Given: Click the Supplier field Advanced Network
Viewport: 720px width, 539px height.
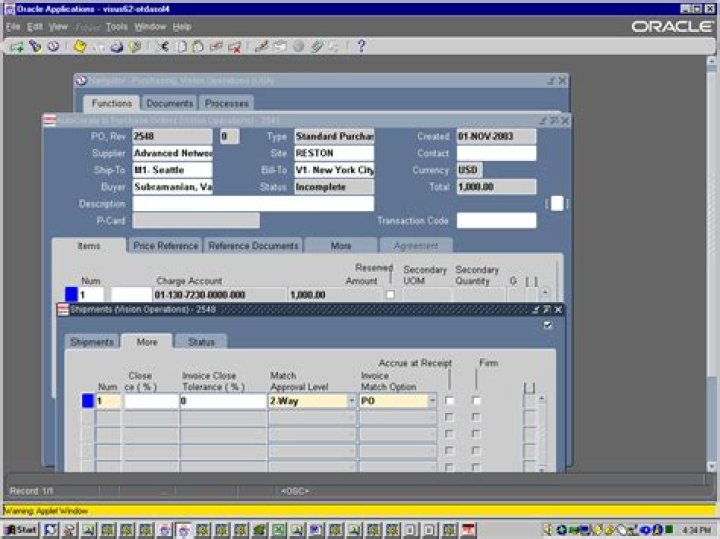Looking at the screenshot, I should [172, 153].
